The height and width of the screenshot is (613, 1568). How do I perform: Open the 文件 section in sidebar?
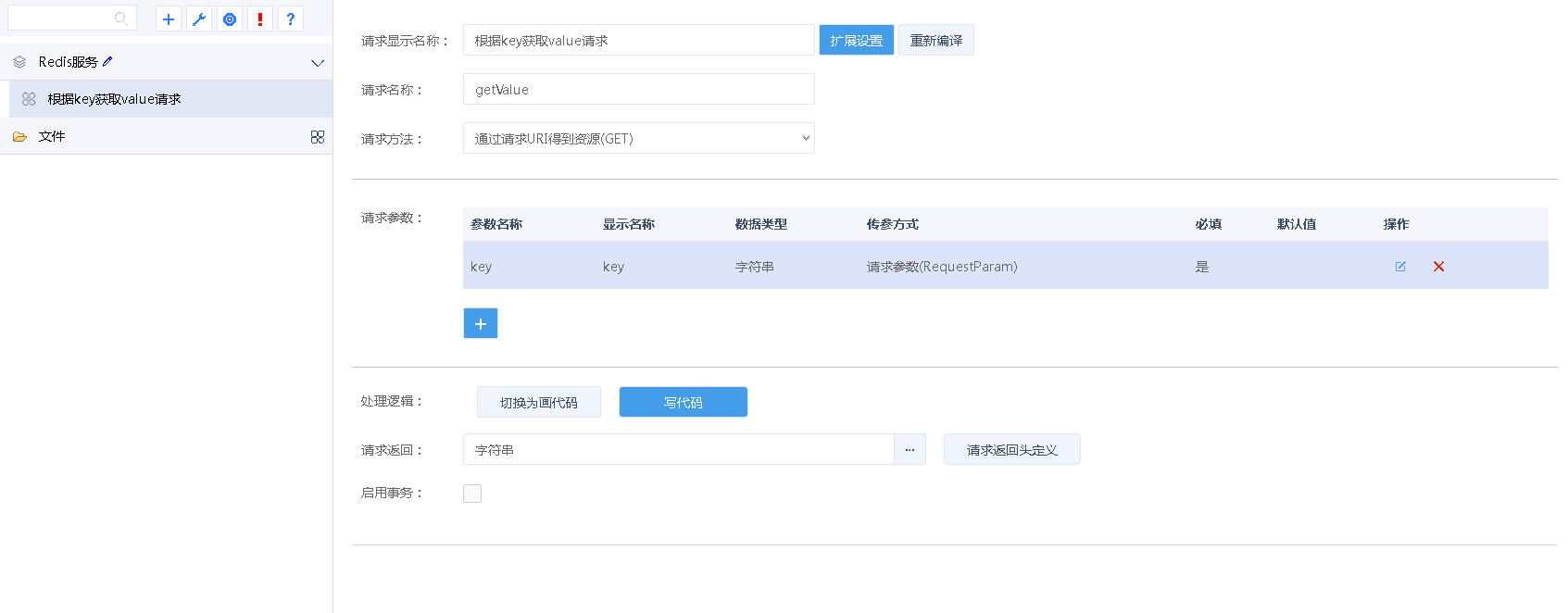52,136
